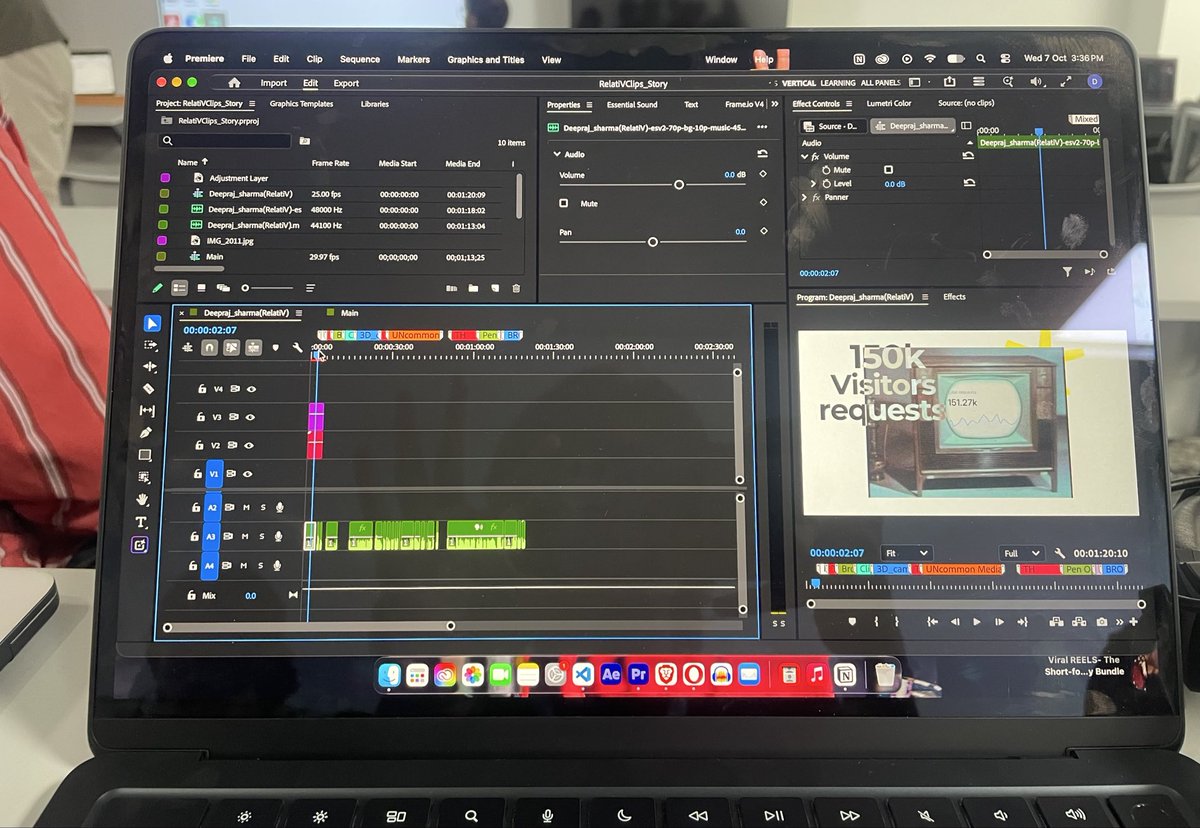This screenshot has height=828, width=1200.
Task: Open Finder in the Dock
Action: 390,676
